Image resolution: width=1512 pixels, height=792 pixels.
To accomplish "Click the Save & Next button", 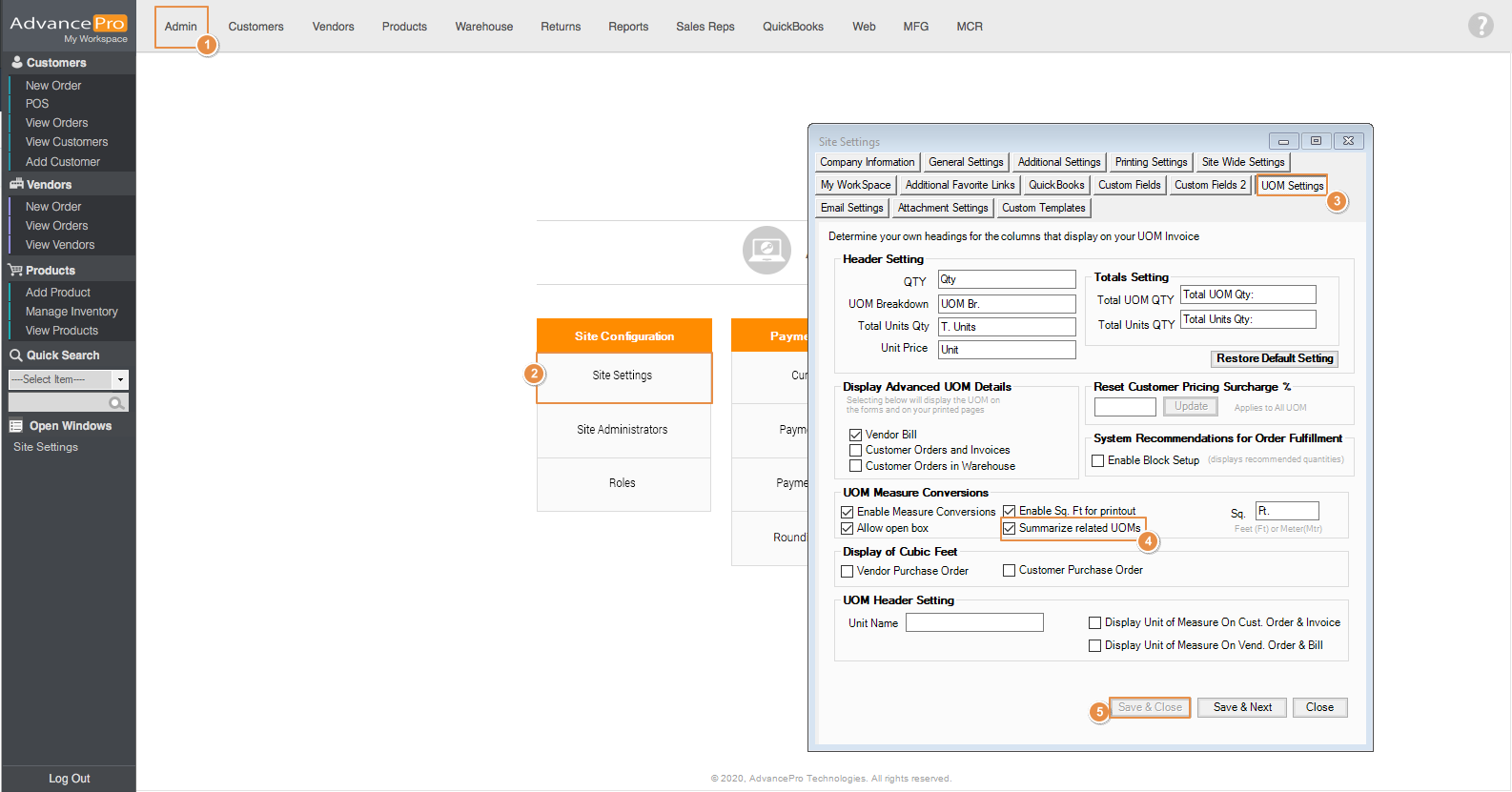I will (1242, 707).
